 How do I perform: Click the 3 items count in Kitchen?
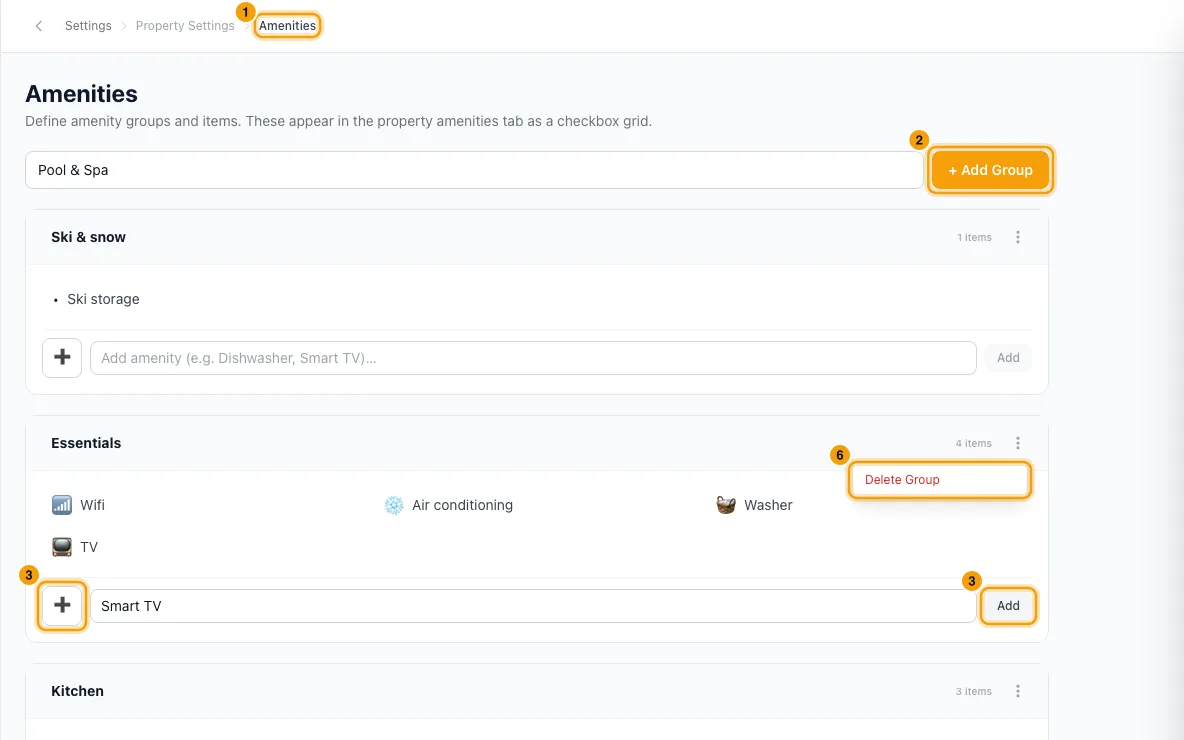point(973,691)
